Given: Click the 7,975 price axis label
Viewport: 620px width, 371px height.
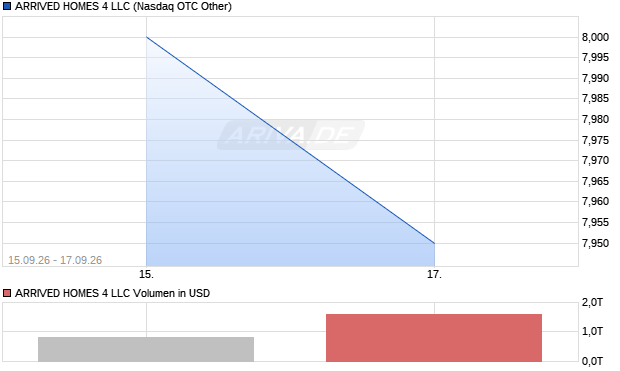Looking at the screenshot, I should coord(595,140).
